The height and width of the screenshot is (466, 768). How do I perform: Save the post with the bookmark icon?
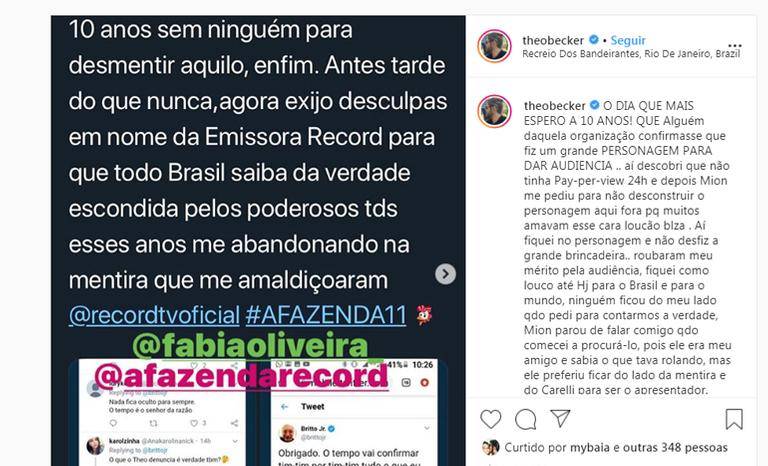click(734, 419)
